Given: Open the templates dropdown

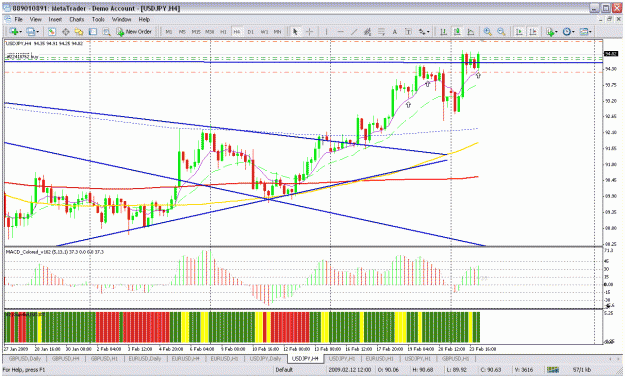Looking at the screenshot, I should tap(586, 31).
